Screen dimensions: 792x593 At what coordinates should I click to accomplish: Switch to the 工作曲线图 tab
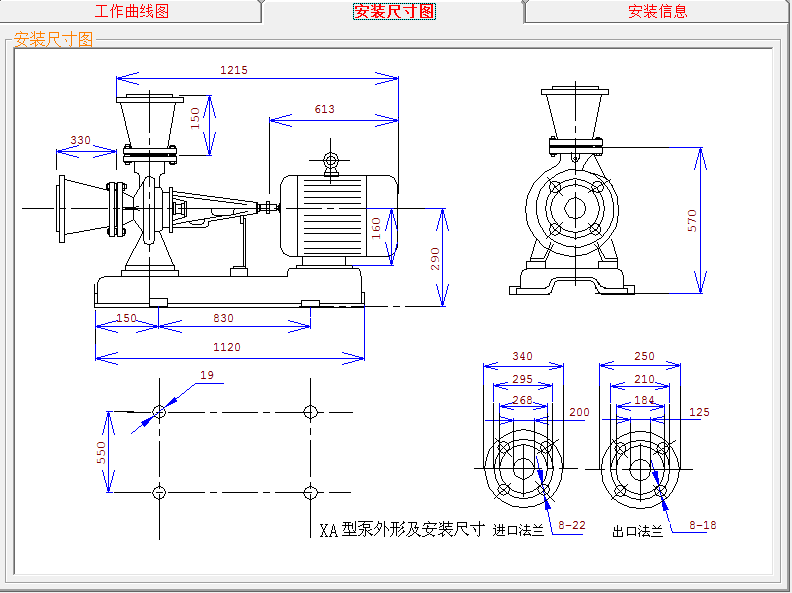pos(131,11)
